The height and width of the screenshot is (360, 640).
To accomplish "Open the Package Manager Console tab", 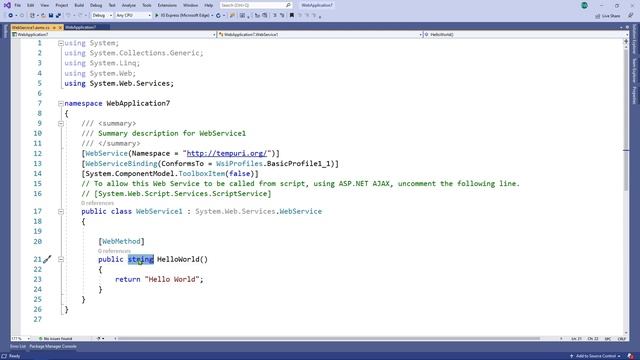I will 53,347.
